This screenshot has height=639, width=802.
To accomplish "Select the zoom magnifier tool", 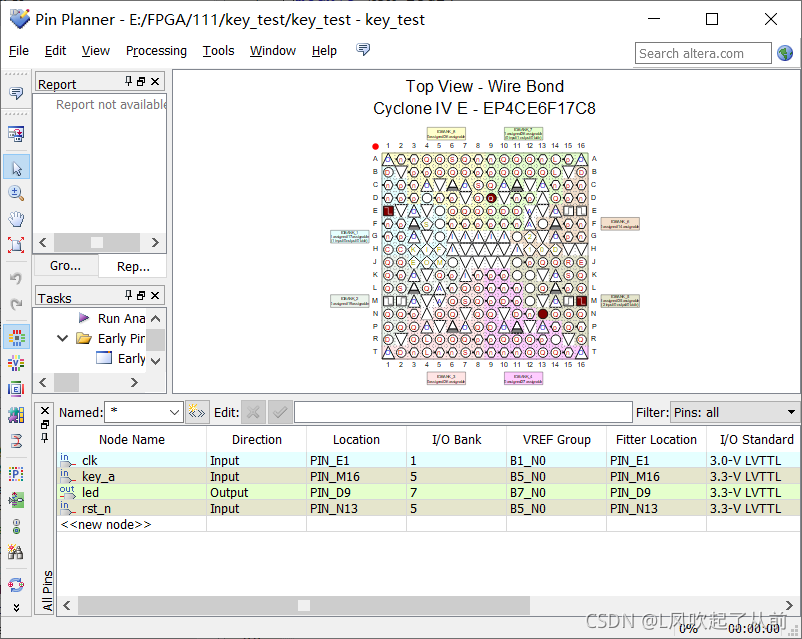I will pos(16,193).
